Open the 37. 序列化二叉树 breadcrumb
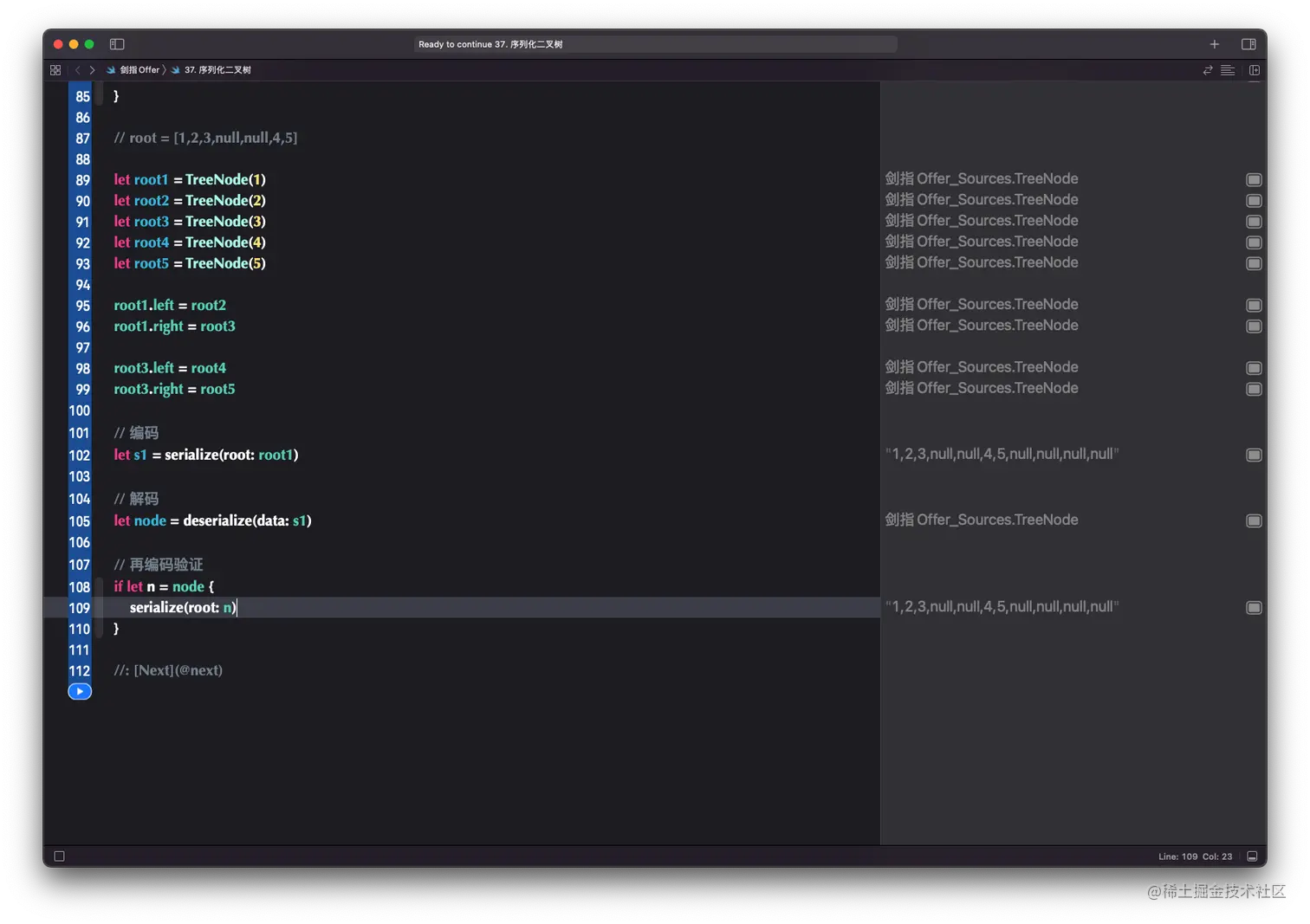The image size is (1310, 924). point(211,70)
